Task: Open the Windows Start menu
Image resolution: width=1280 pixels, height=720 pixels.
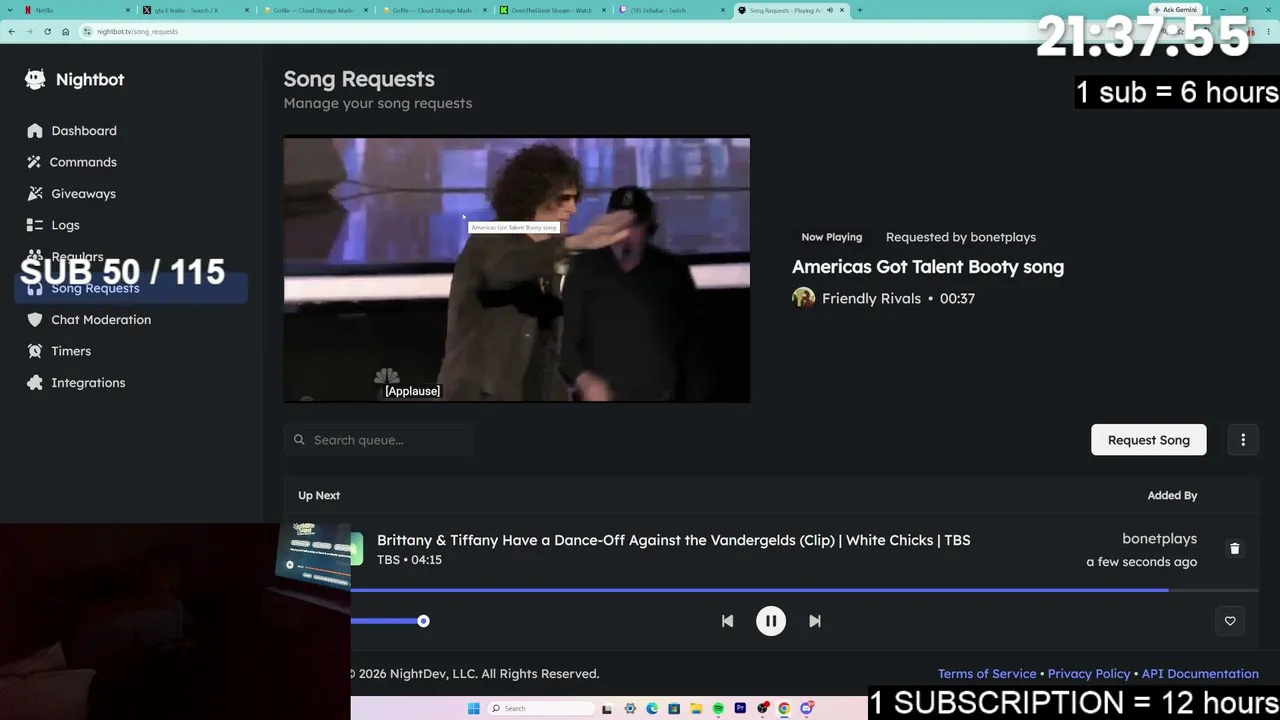Action: click(473, 709)
